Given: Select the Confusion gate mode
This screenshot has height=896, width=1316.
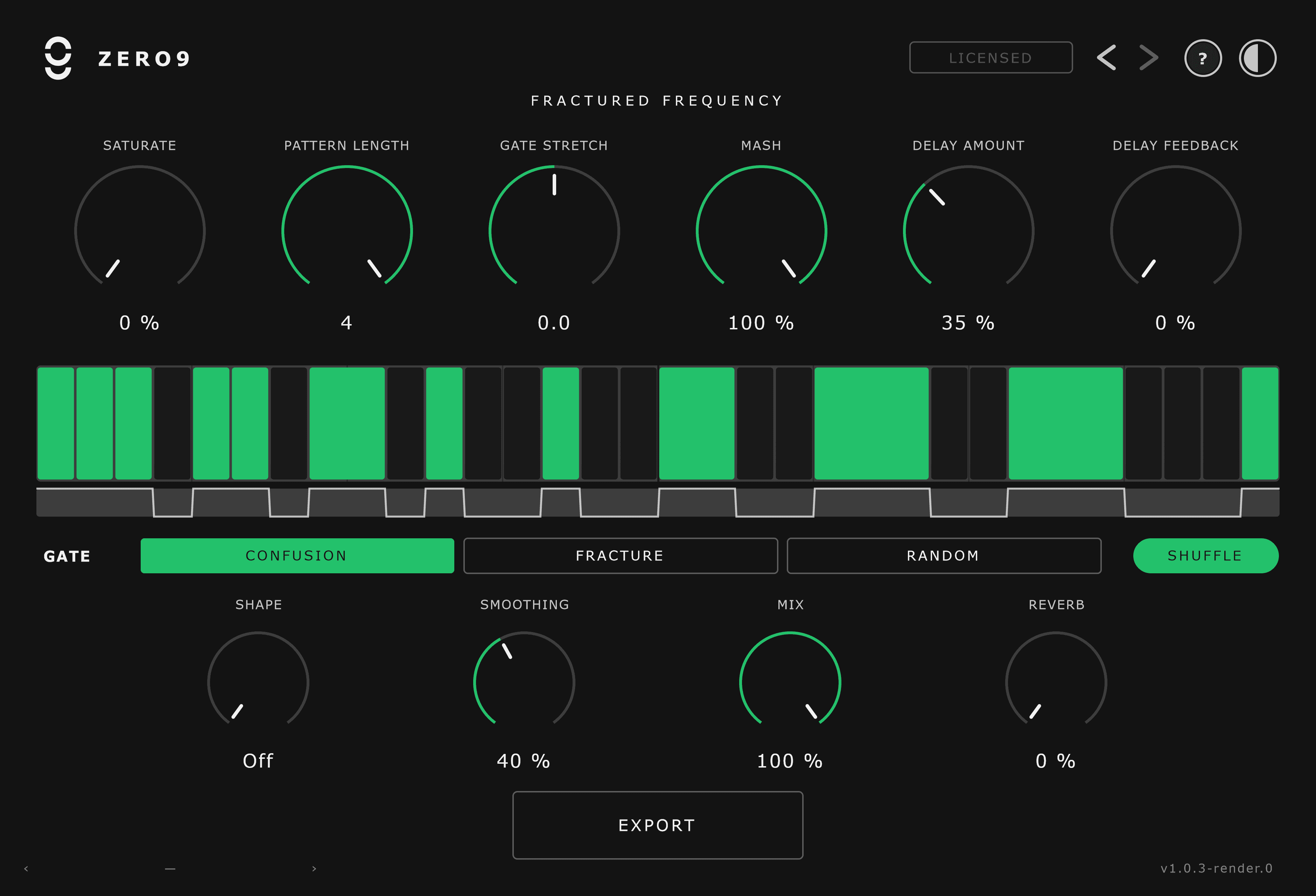Looking at the screenshot, I should pyautogui.click(x=297, y=555).
